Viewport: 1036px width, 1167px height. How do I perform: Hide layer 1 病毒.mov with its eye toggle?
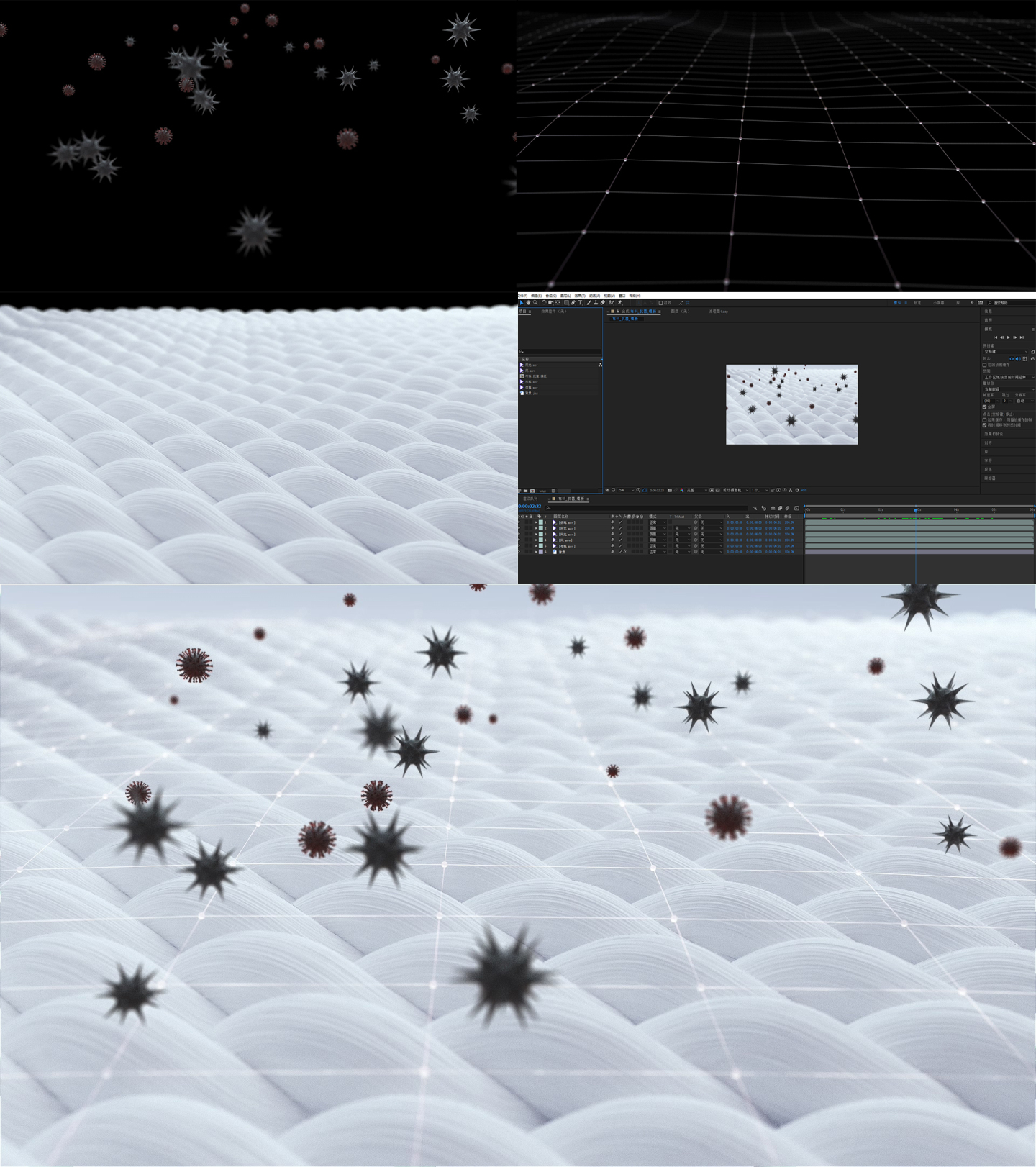tap(519, 522)
